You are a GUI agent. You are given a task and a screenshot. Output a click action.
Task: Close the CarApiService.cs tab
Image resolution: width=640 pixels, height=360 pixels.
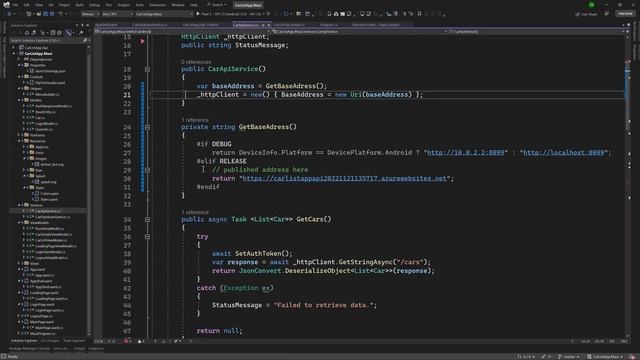269,25
